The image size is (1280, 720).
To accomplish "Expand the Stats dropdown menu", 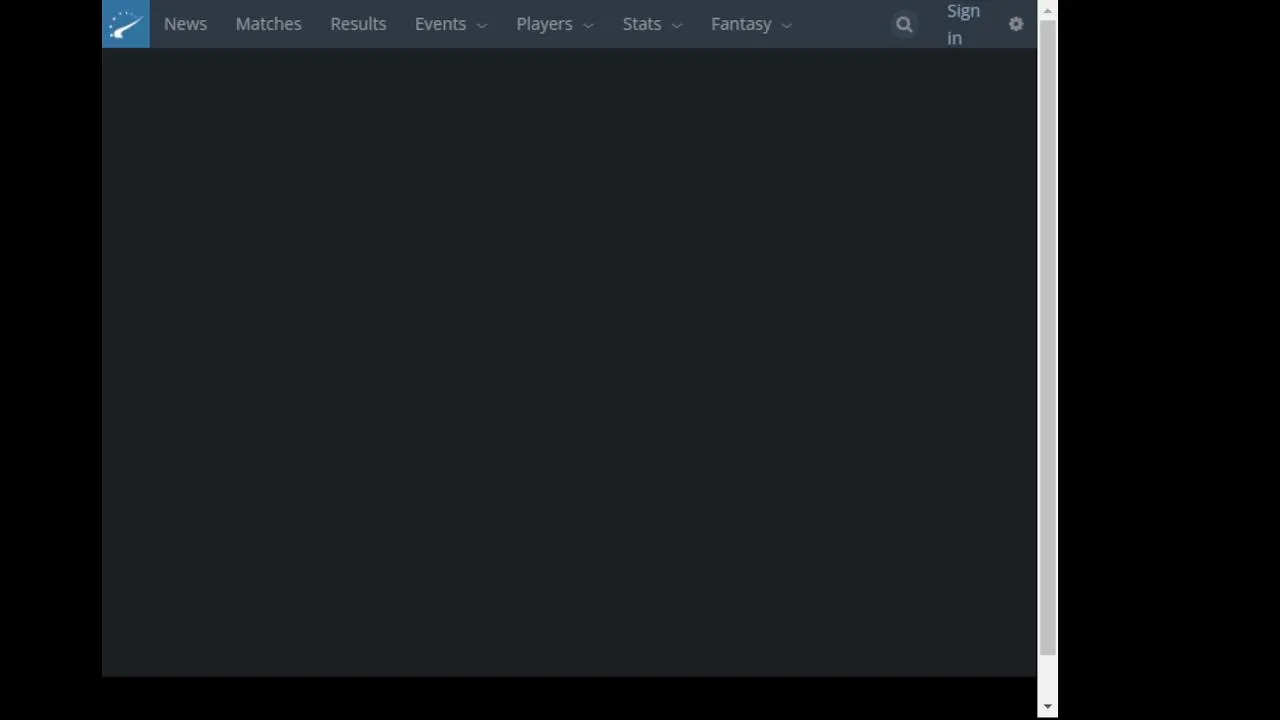I will [x=652, y=24].
